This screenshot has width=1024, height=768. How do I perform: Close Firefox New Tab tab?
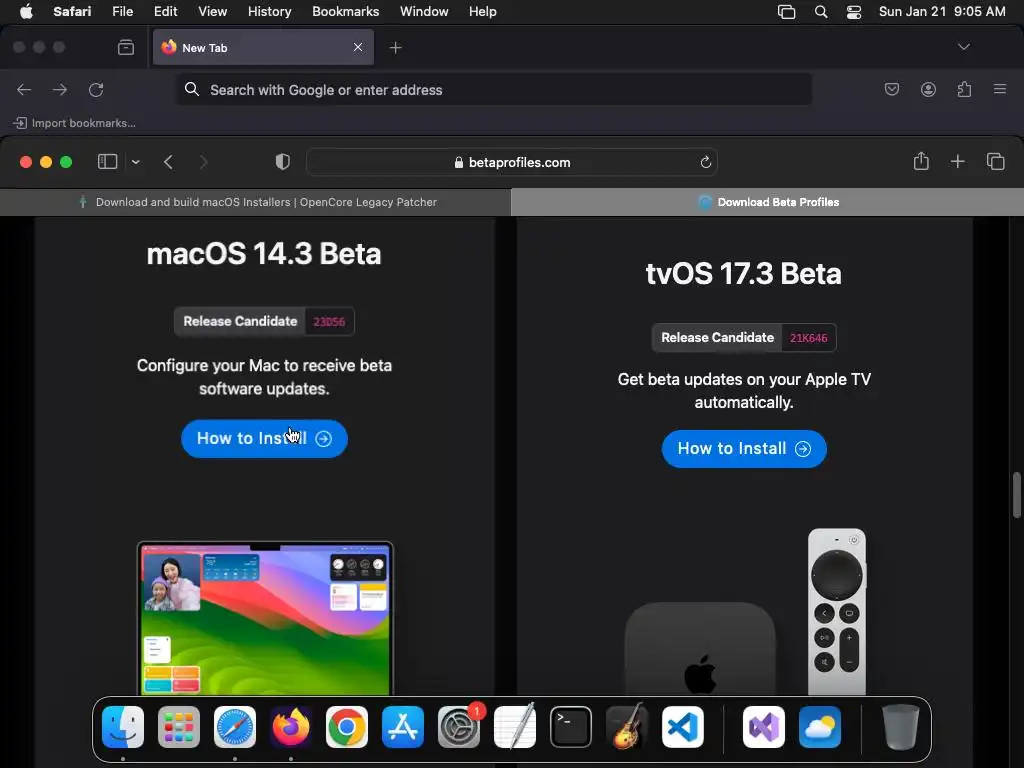click(x=358, y=47)
